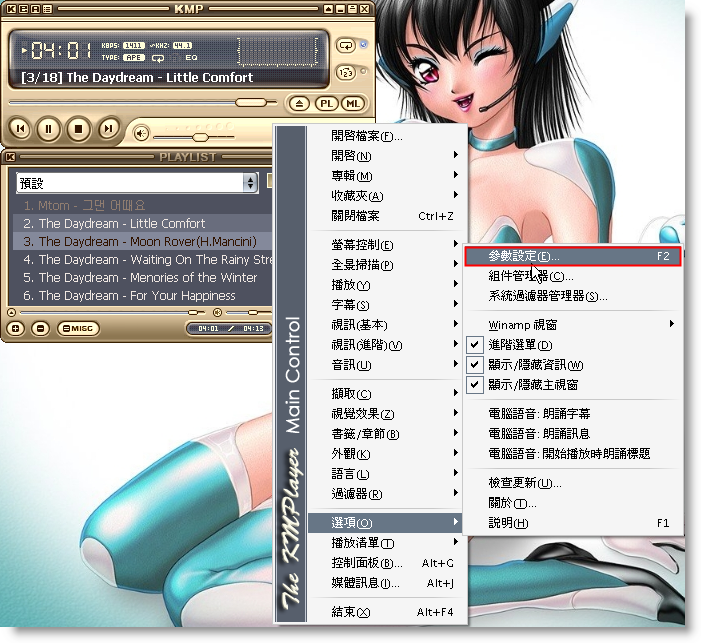Remove item with playlist minus button
This screenshot has height=643, width=701.
40,329
